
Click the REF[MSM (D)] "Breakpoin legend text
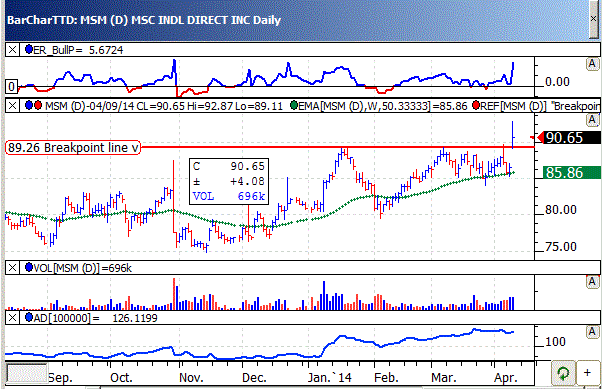[x=541, y=106]
